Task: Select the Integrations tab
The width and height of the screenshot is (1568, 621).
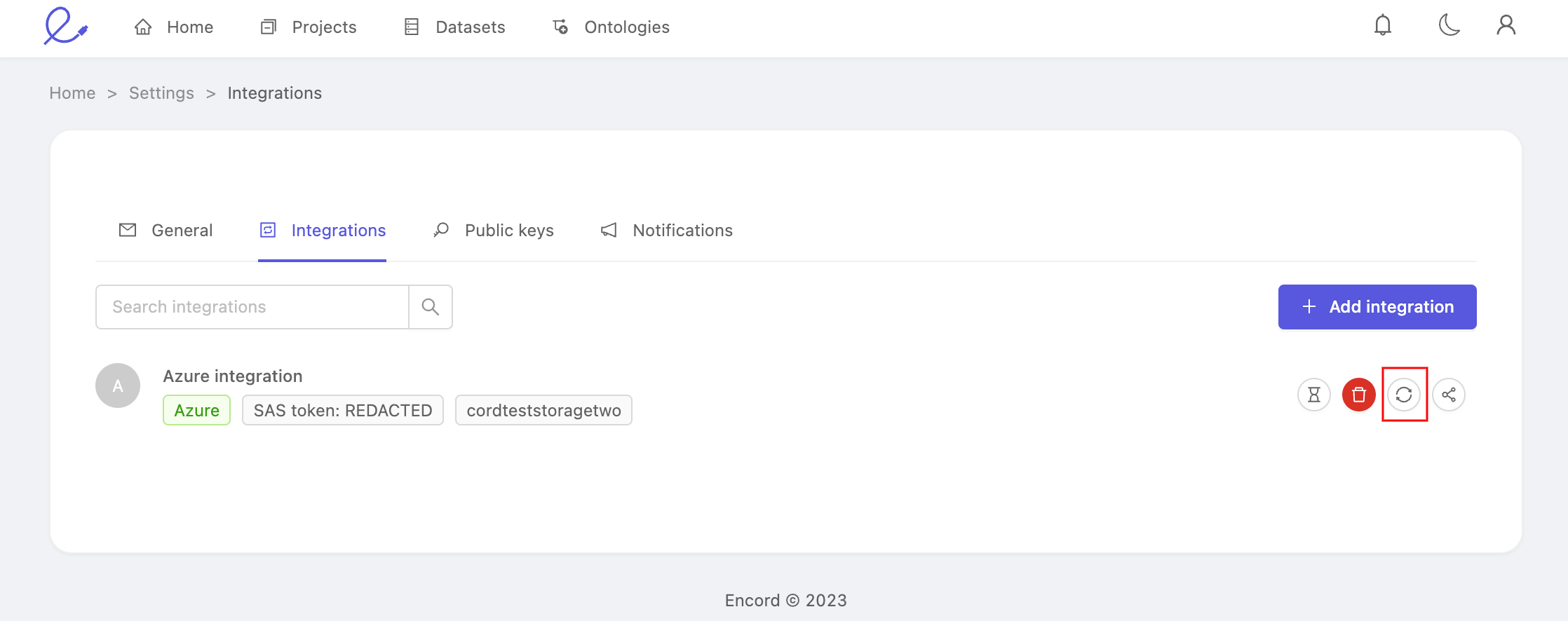Action: pos(323,231)
